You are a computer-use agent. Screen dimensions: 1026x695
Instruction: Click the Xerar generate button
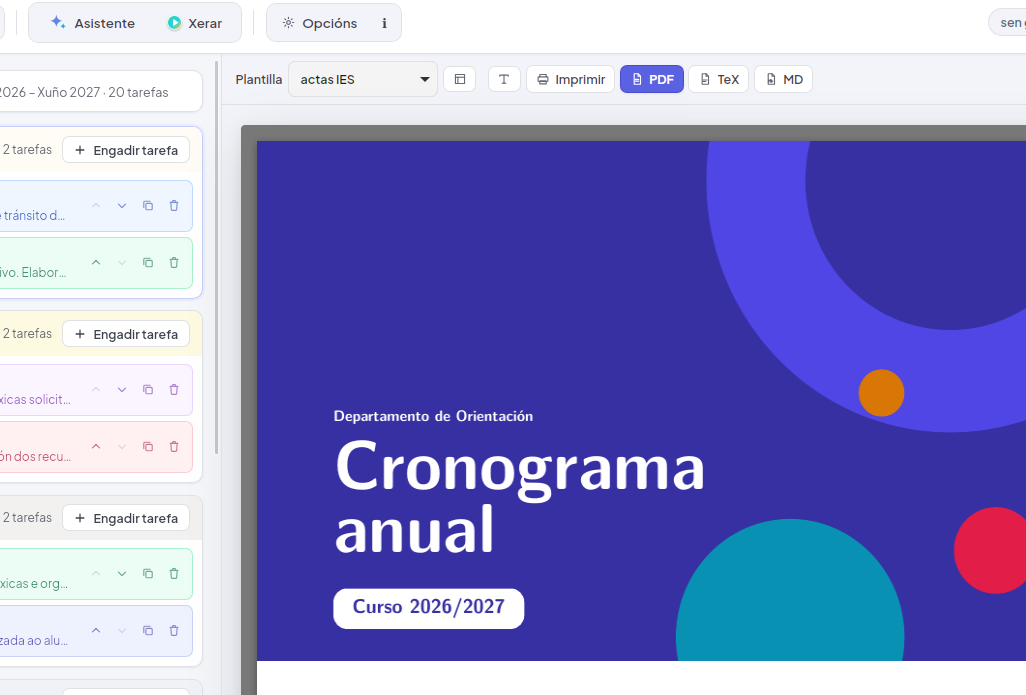(194, 23)
